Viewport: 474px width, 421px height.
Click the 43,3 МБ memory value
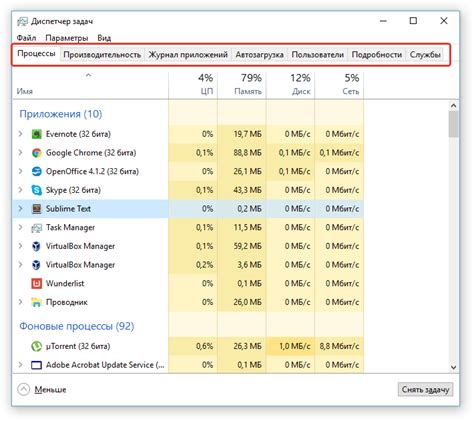tap(247, 190)
